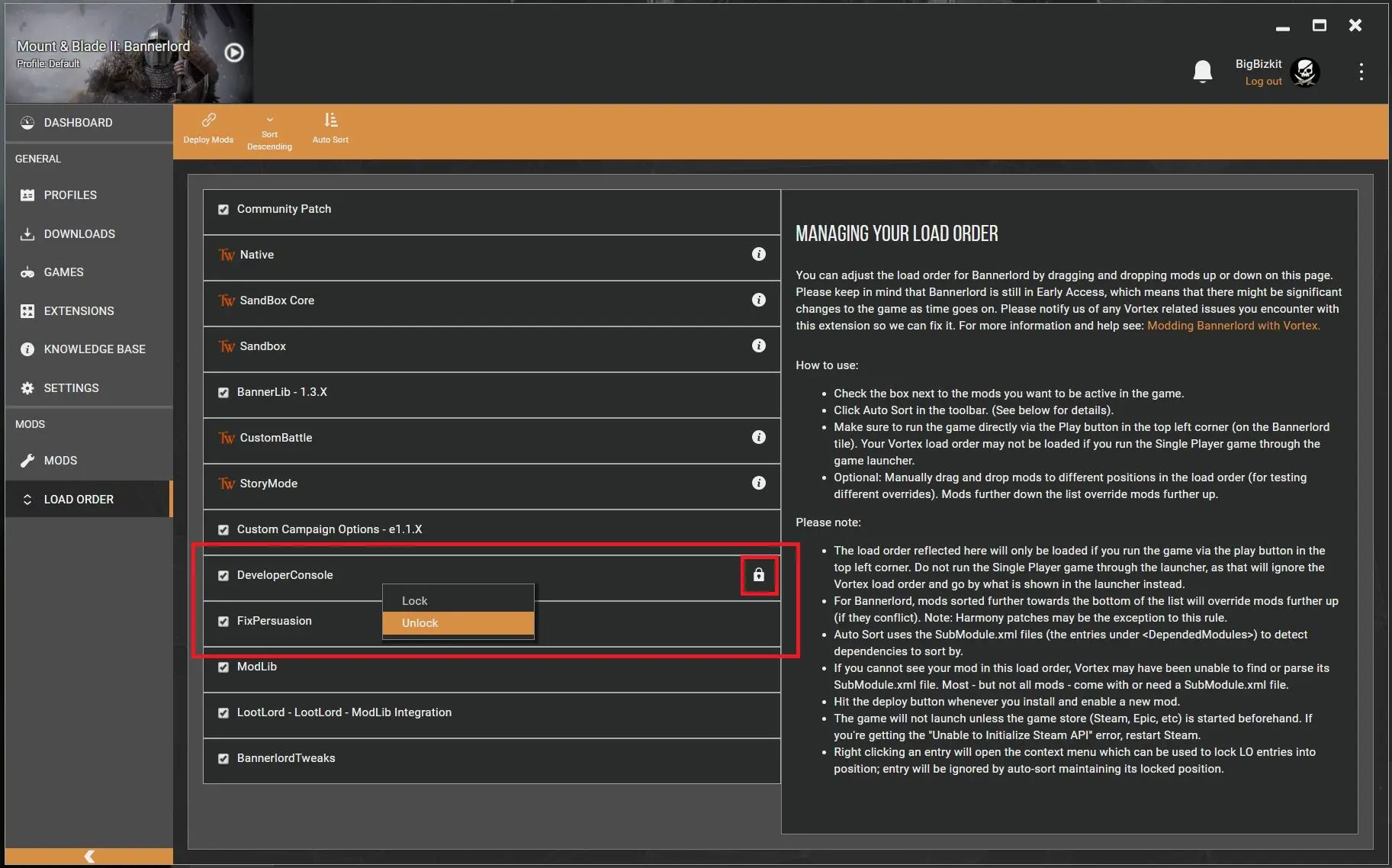The image size is (1392, 868).
Task: Toggle the ModLib checkbox
Action: [223, 667]
